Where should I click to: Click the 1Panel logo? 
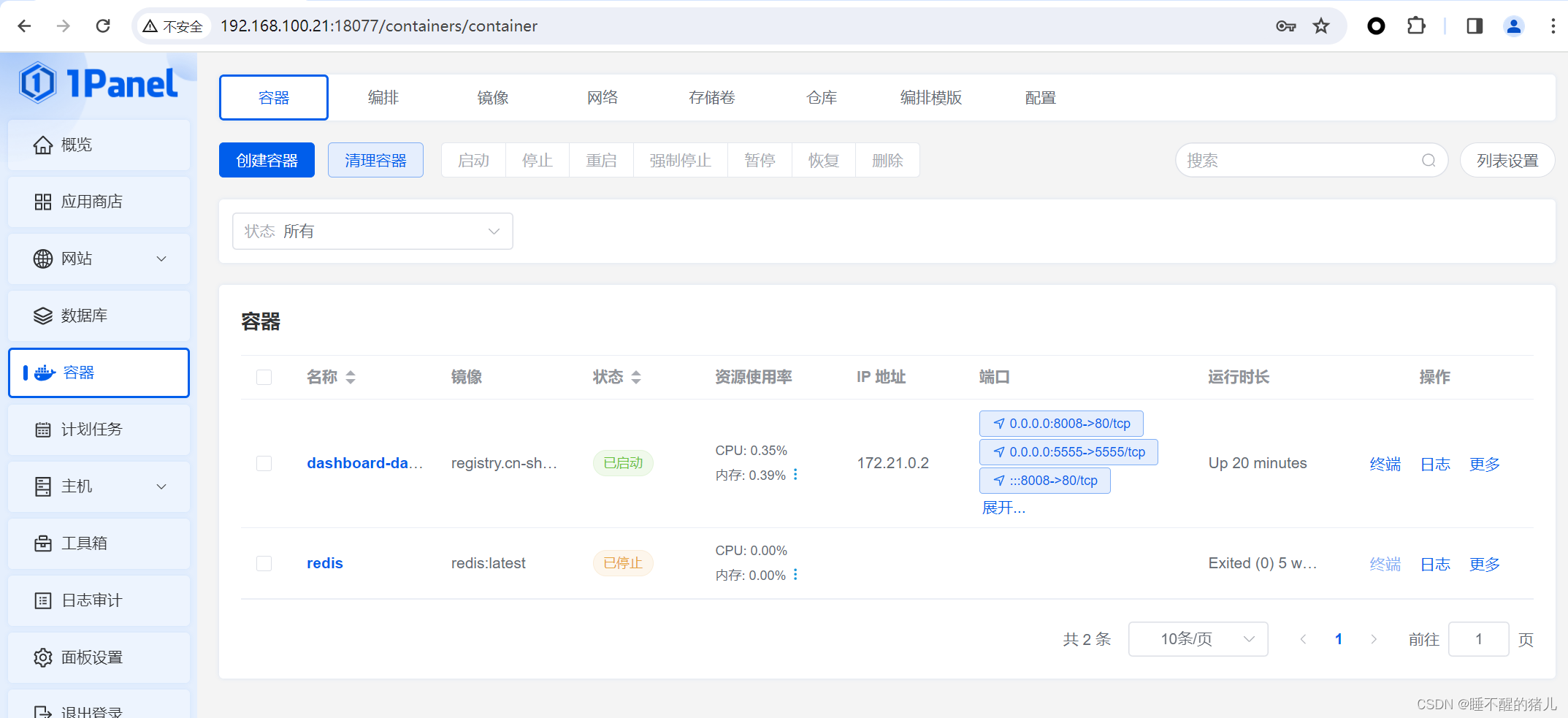99,83
